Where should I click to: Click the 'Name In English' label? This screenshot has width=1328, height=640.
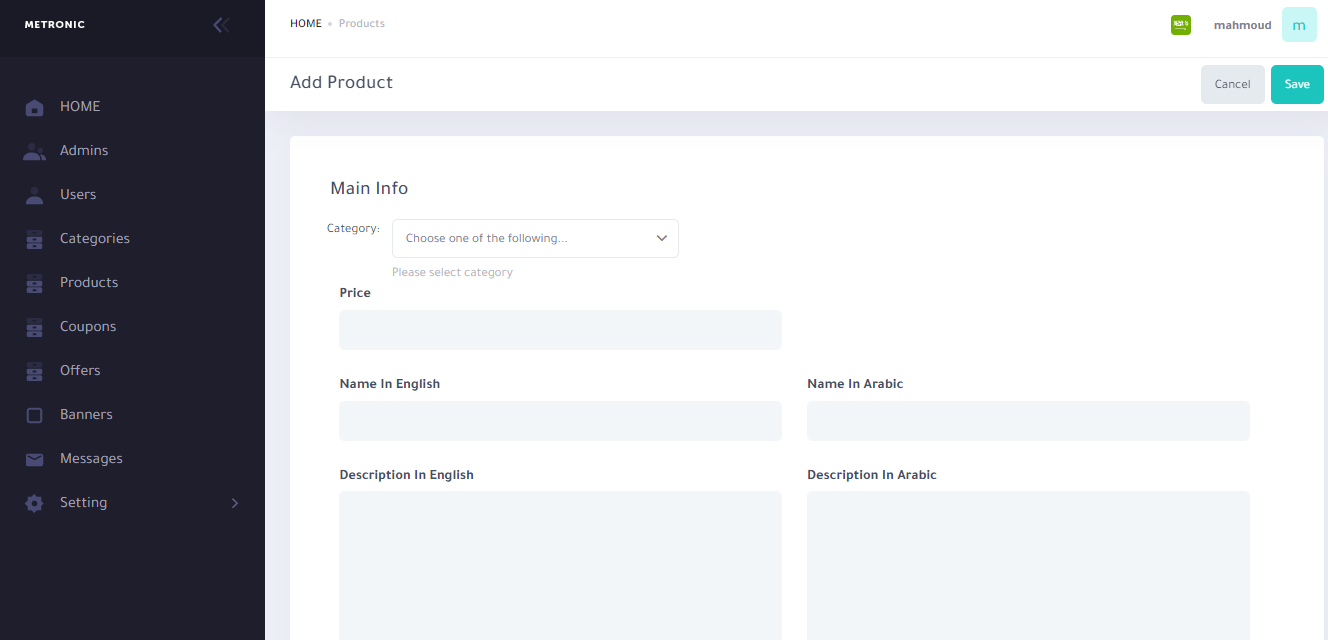pos(390,384)
